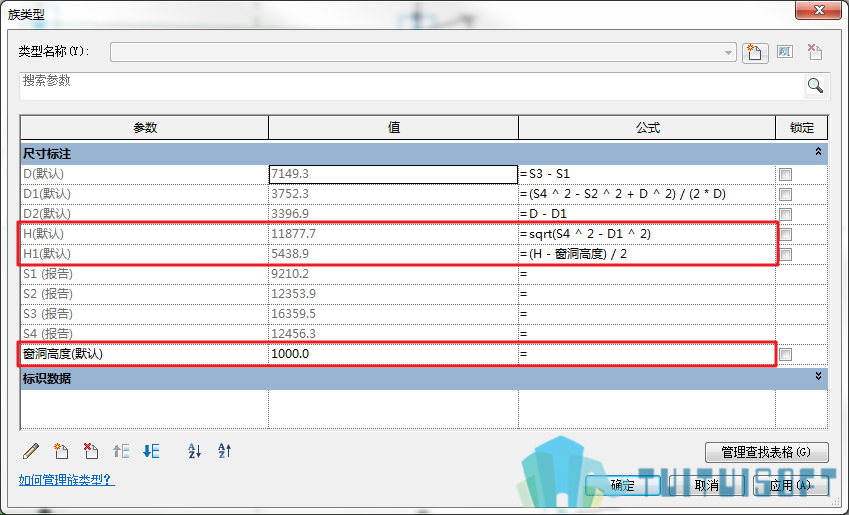Click the Delete Type icon at top right
The width and height of the screenshot is (849, 515).
tap(814, 52)
